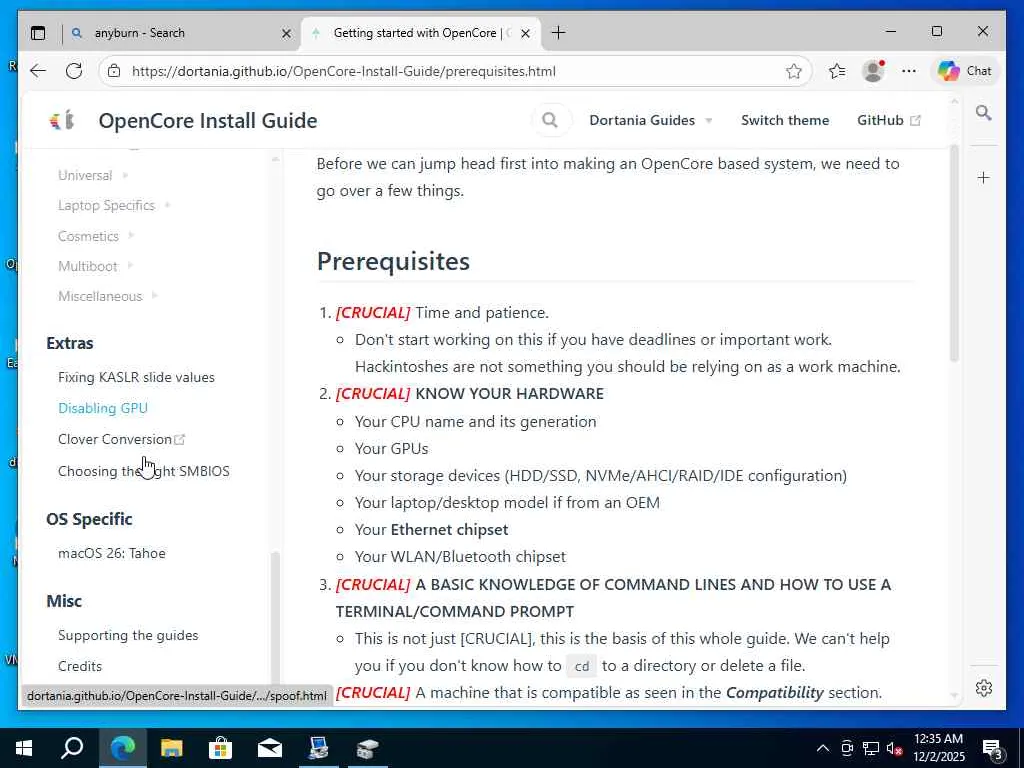Screen dimensions: 1024x768
Task: Click the Prerequisites heading
Action: pos(393,261)
